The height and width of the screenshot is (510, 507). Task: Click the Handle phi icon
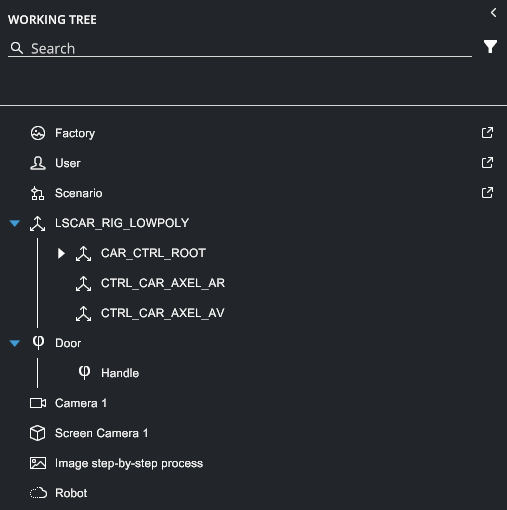pyautogui.click(x=84, y=373)
